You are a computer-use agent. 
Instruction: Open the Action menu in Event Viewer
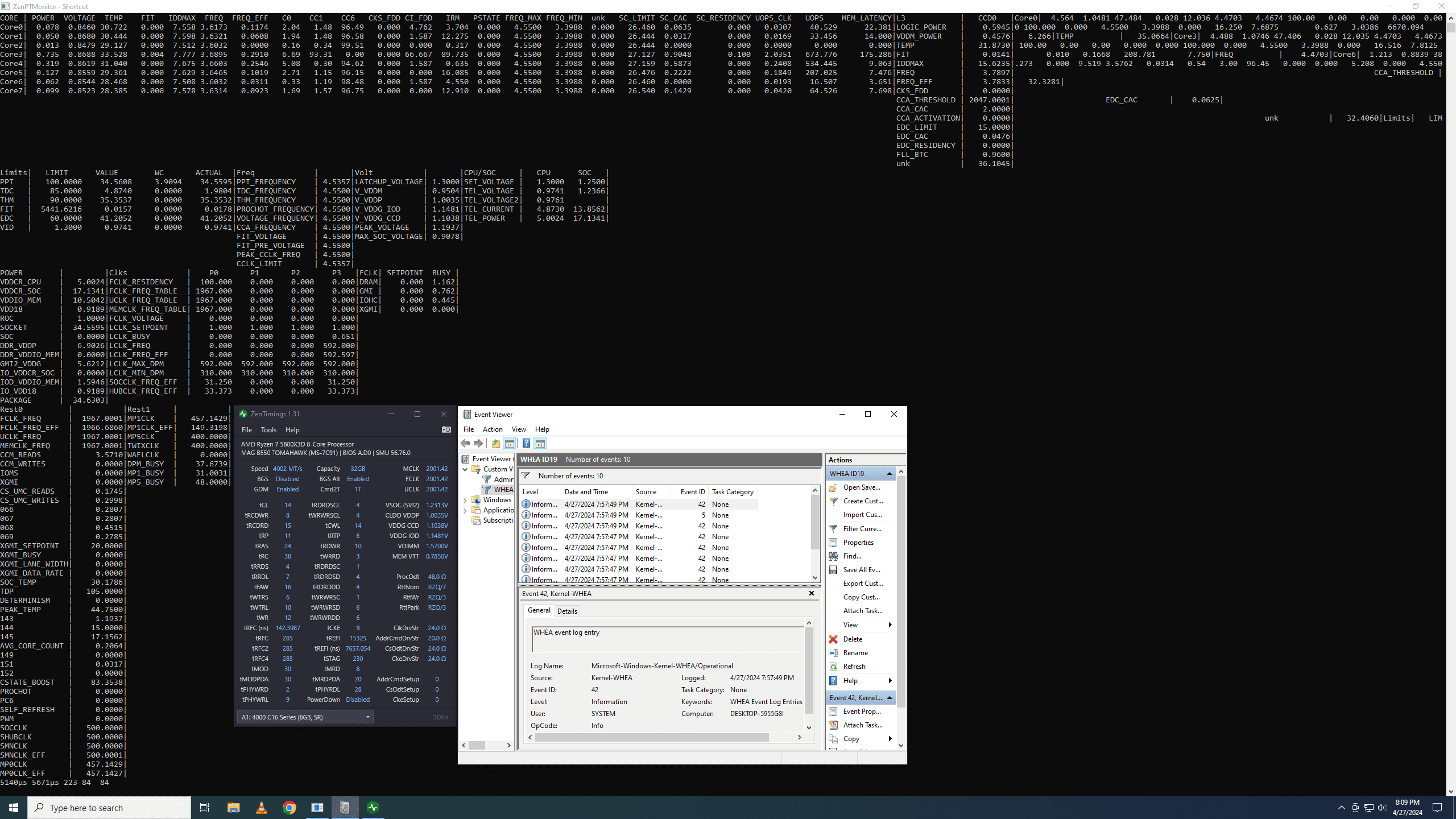point(493,429)
